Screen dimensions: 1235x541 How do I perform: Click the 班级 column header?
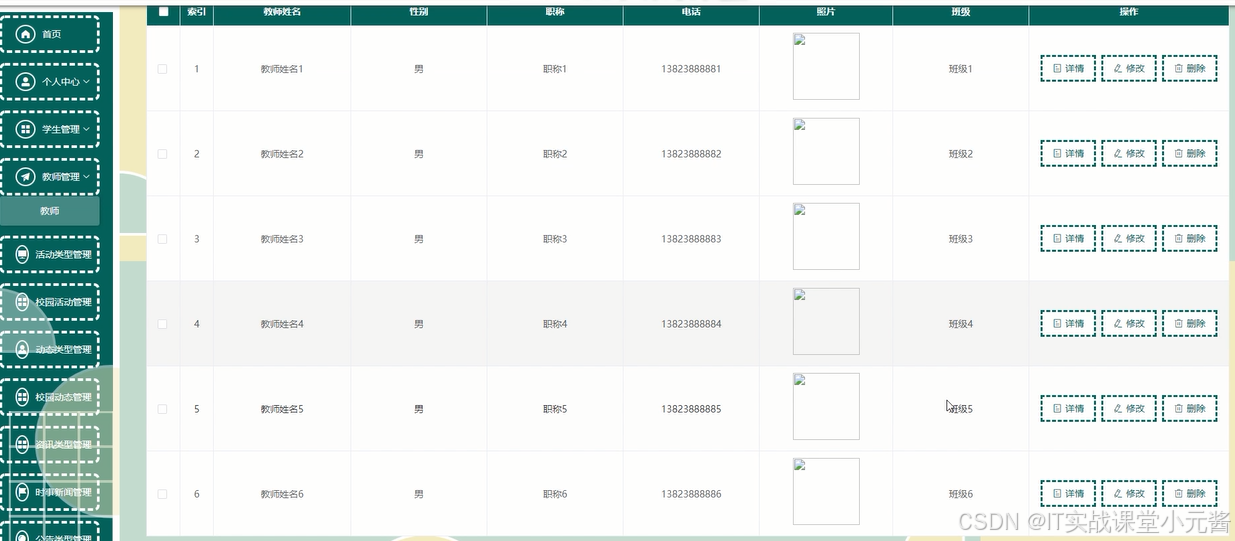pyautogui.click(x=961, y=12)
